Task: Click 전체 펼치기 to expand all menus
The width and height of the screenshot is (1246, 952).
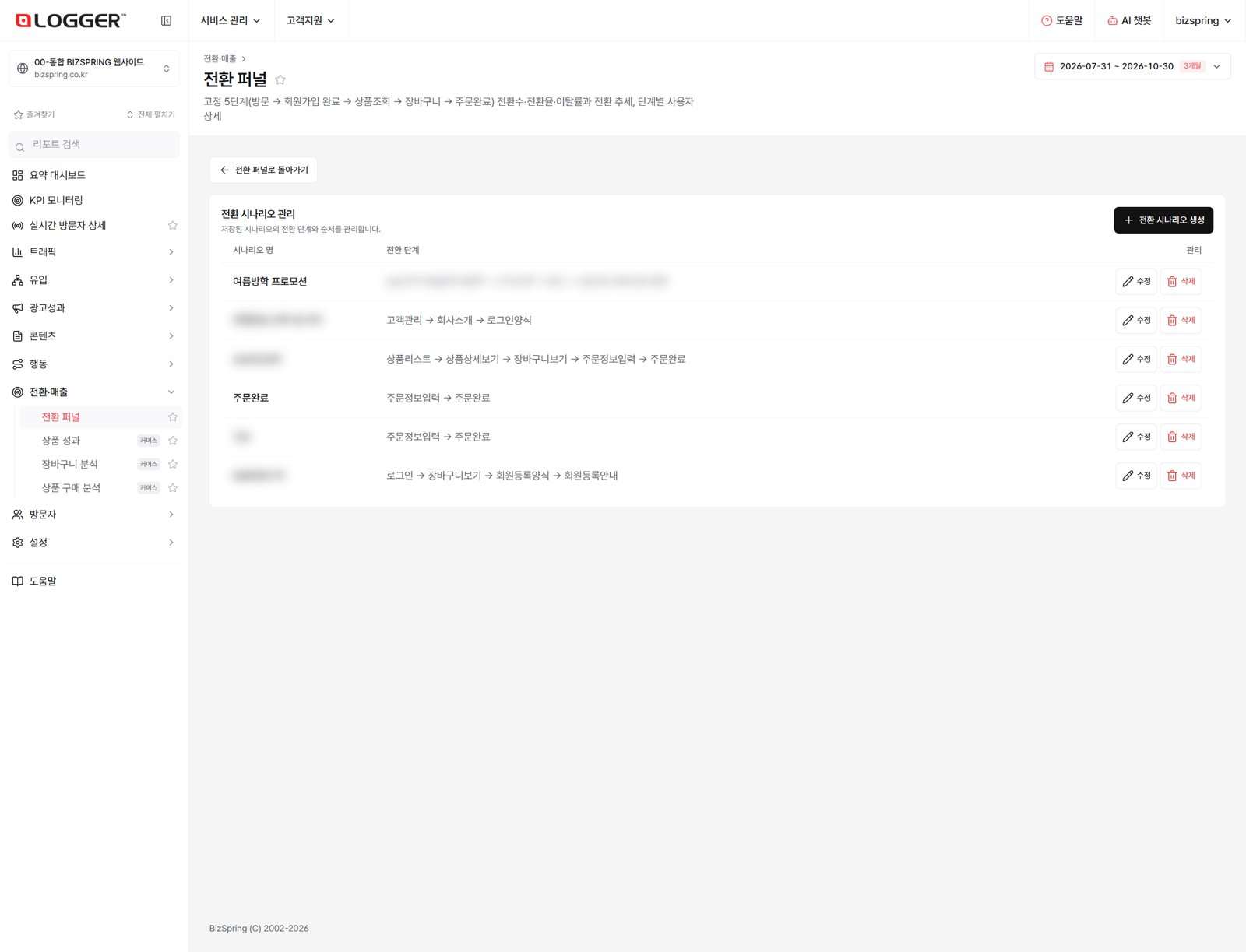Action: pos(151,115)
